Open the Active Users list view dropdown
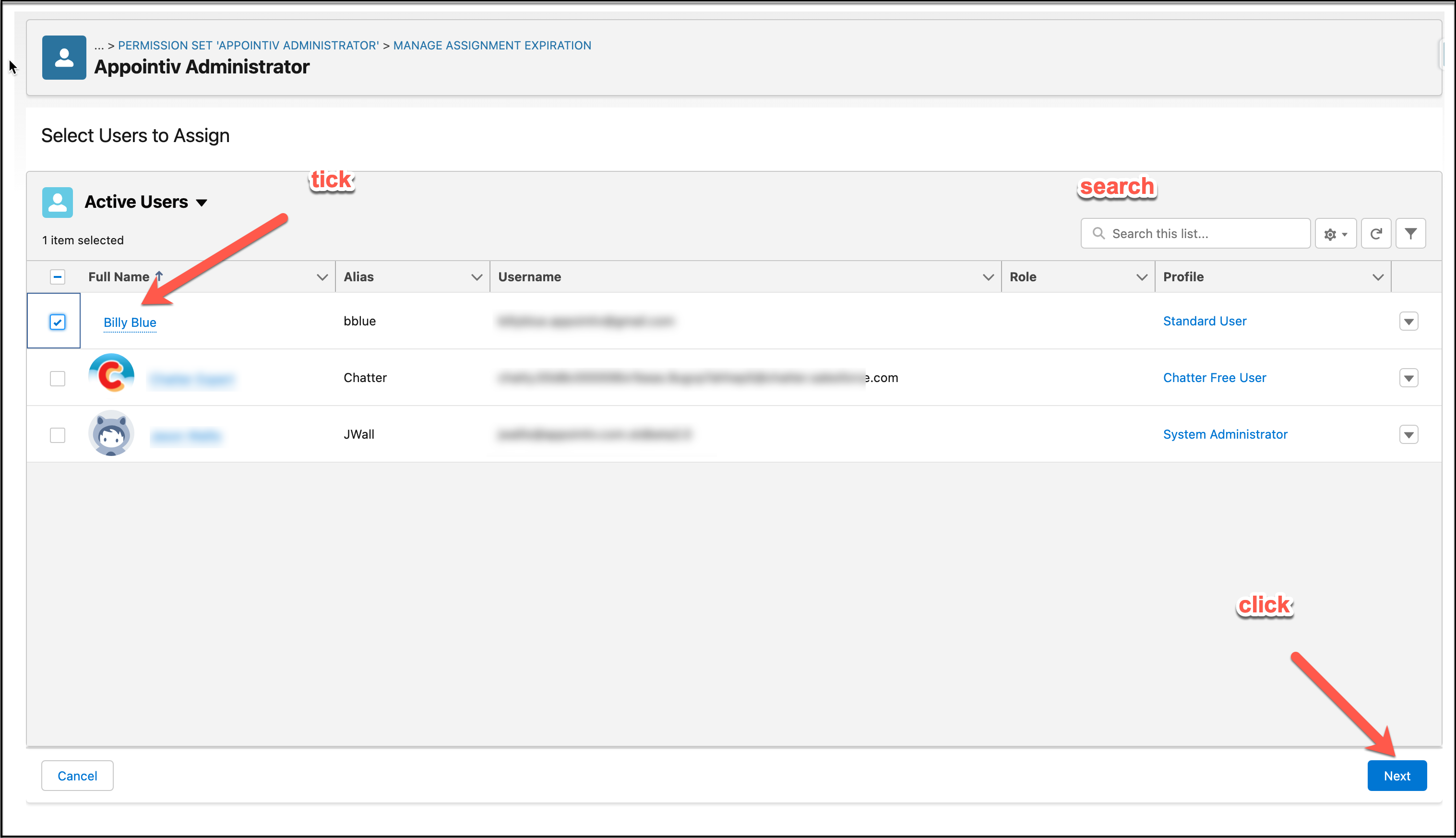The height and width of the screenshot is (838, 1456). coord(202,203)
